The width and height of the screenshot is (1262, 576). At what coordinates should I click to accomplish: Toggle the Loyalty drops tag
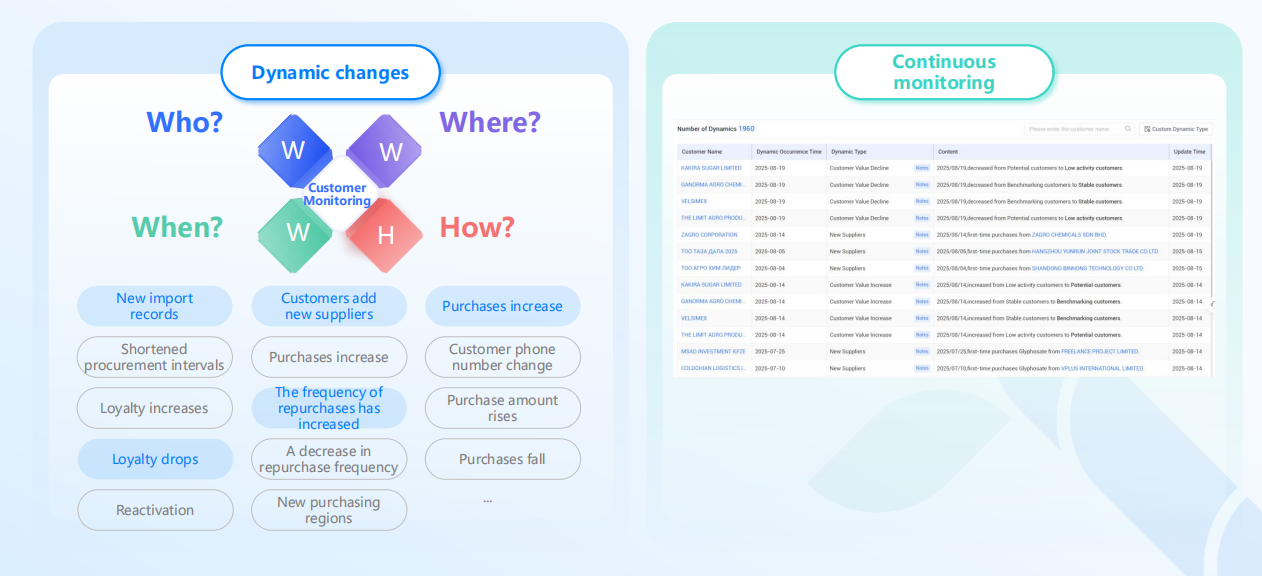click(155, 459)
